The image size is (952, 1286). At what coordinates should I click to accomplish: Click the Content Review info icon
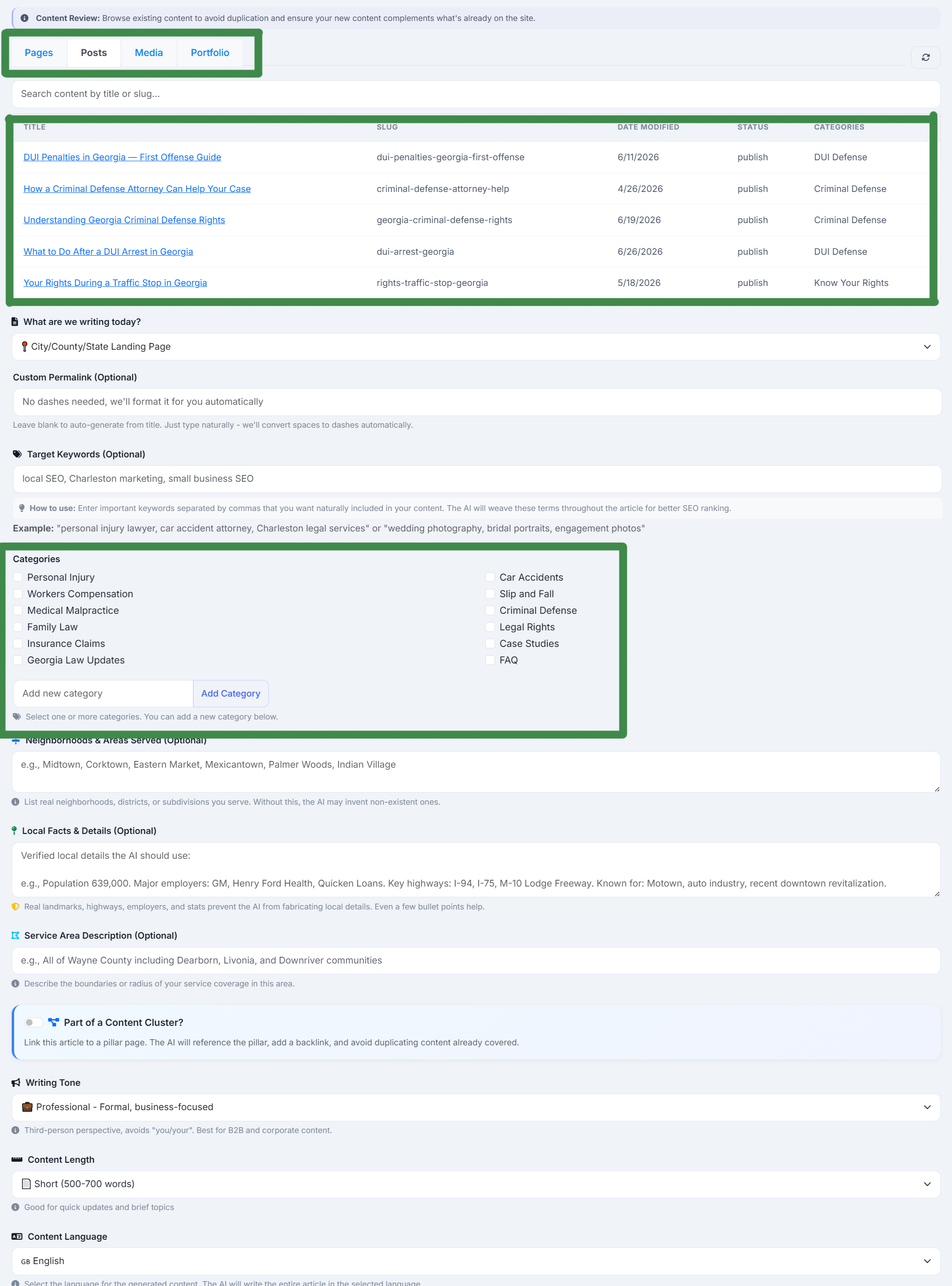pyautogui.click(x=24, y=19)
